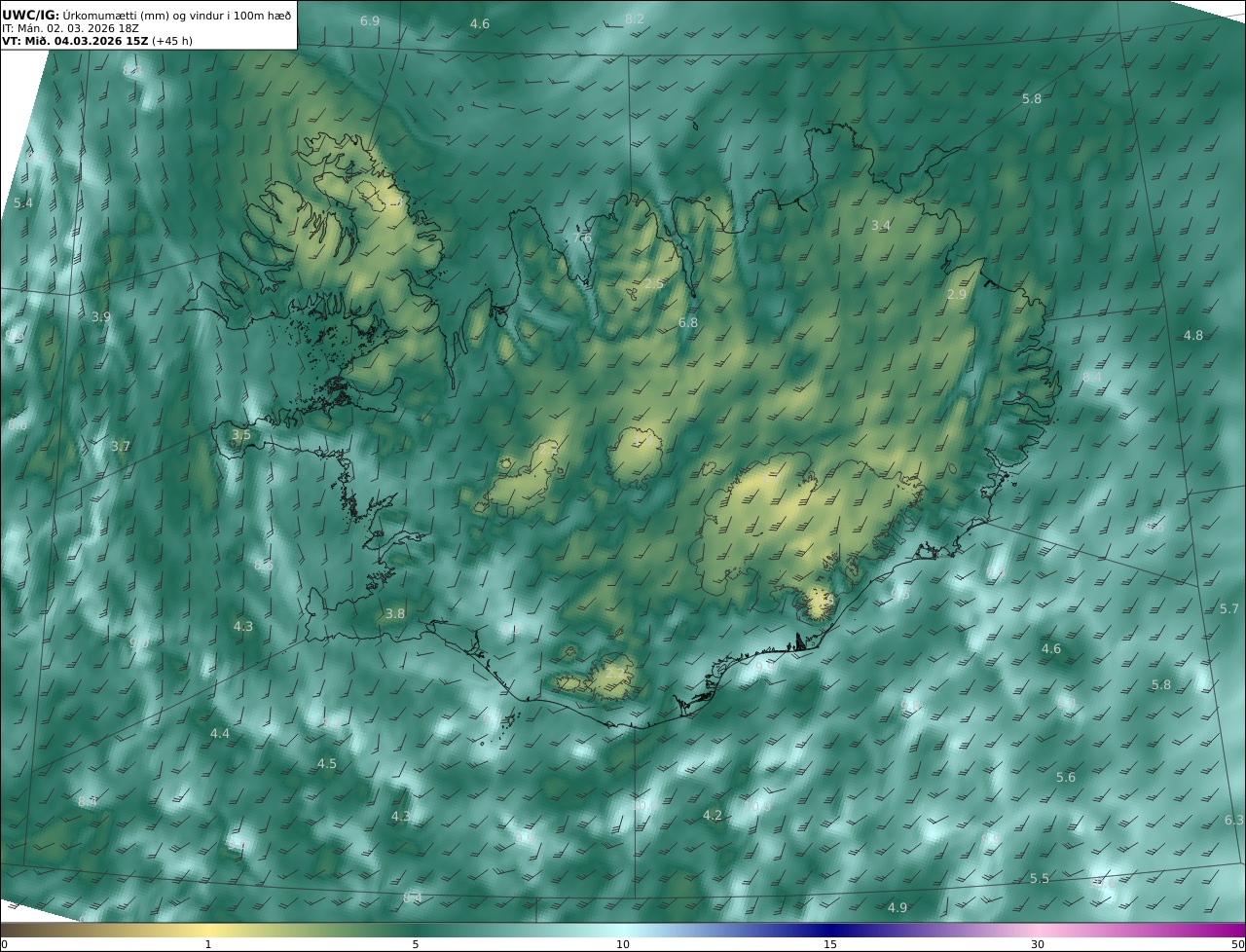Click the map value 3.4
Image resolution: width=1246 pixels, height=952 pixels.
point(880,225)
